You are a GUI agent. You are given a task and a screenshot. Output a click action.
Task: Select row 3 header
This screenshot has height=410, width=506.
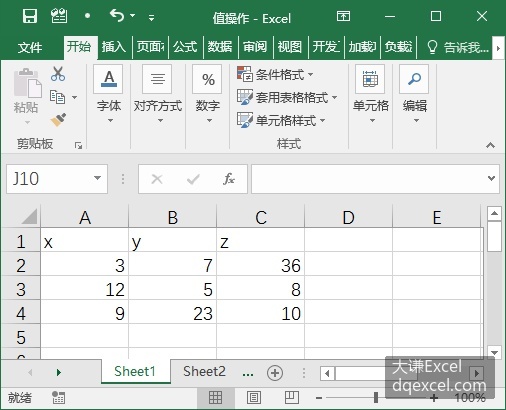(x=21, y=289)
